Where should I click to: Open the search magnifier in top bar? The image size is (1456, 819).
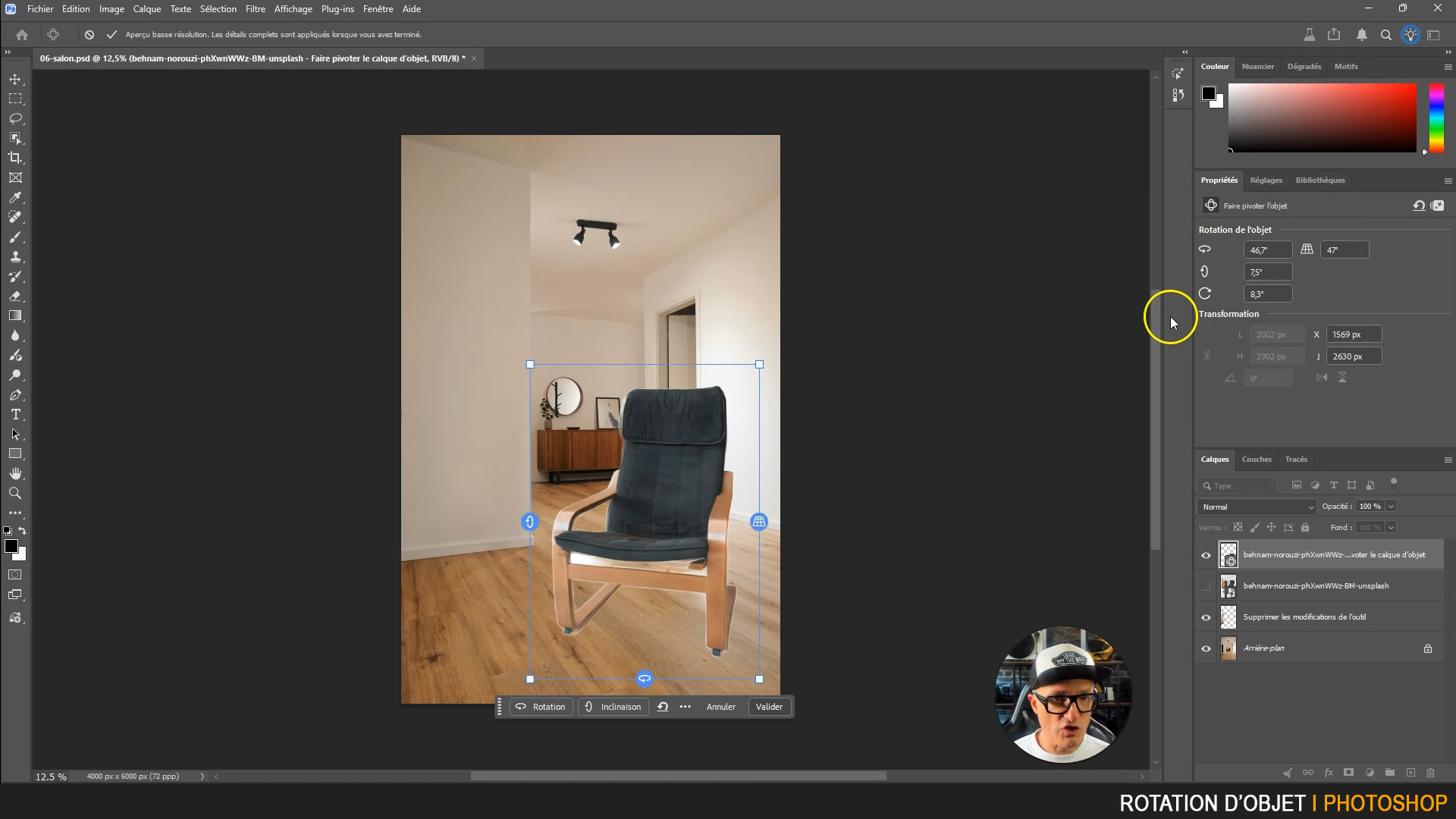(1385, 35)
